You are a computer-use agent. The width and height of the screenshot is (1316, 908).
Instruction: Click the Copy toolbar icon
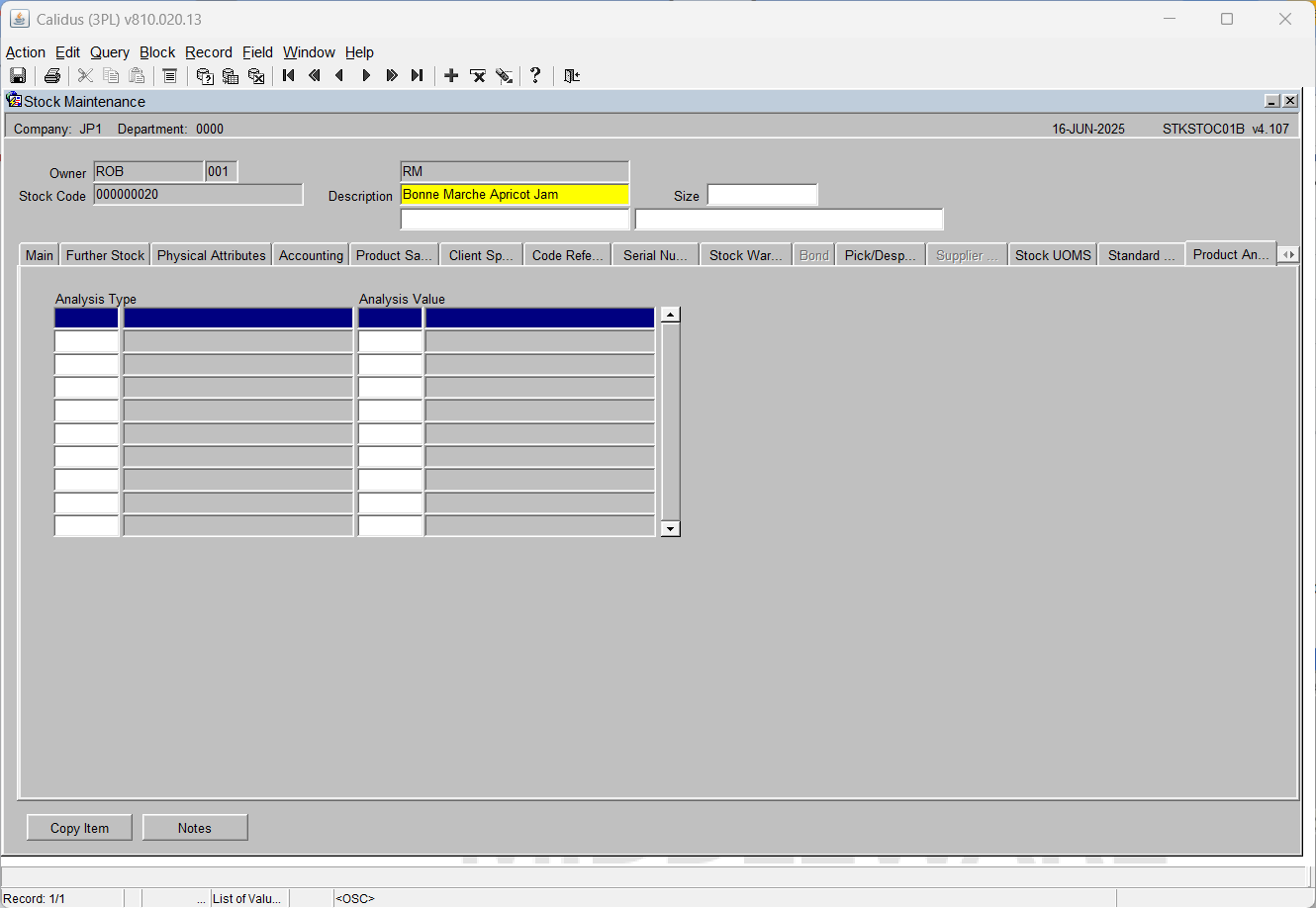click(x=111, y=75)
